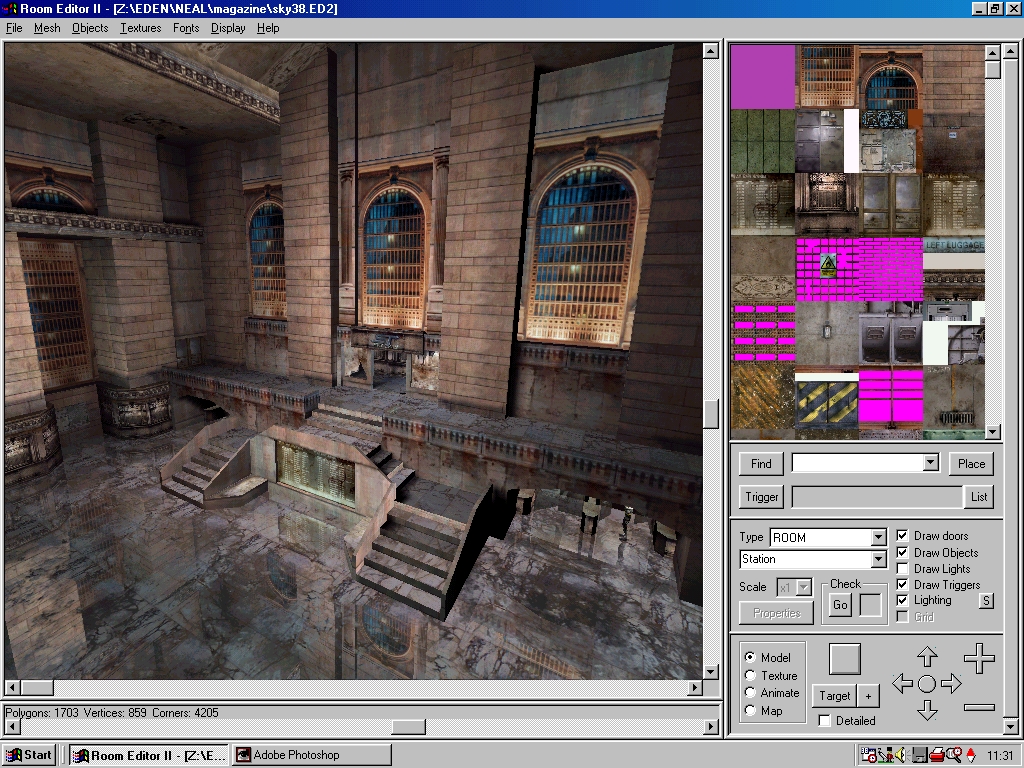Select the Texture radio button
This screenshot has height=768, width=1024.
pos(750,675)
